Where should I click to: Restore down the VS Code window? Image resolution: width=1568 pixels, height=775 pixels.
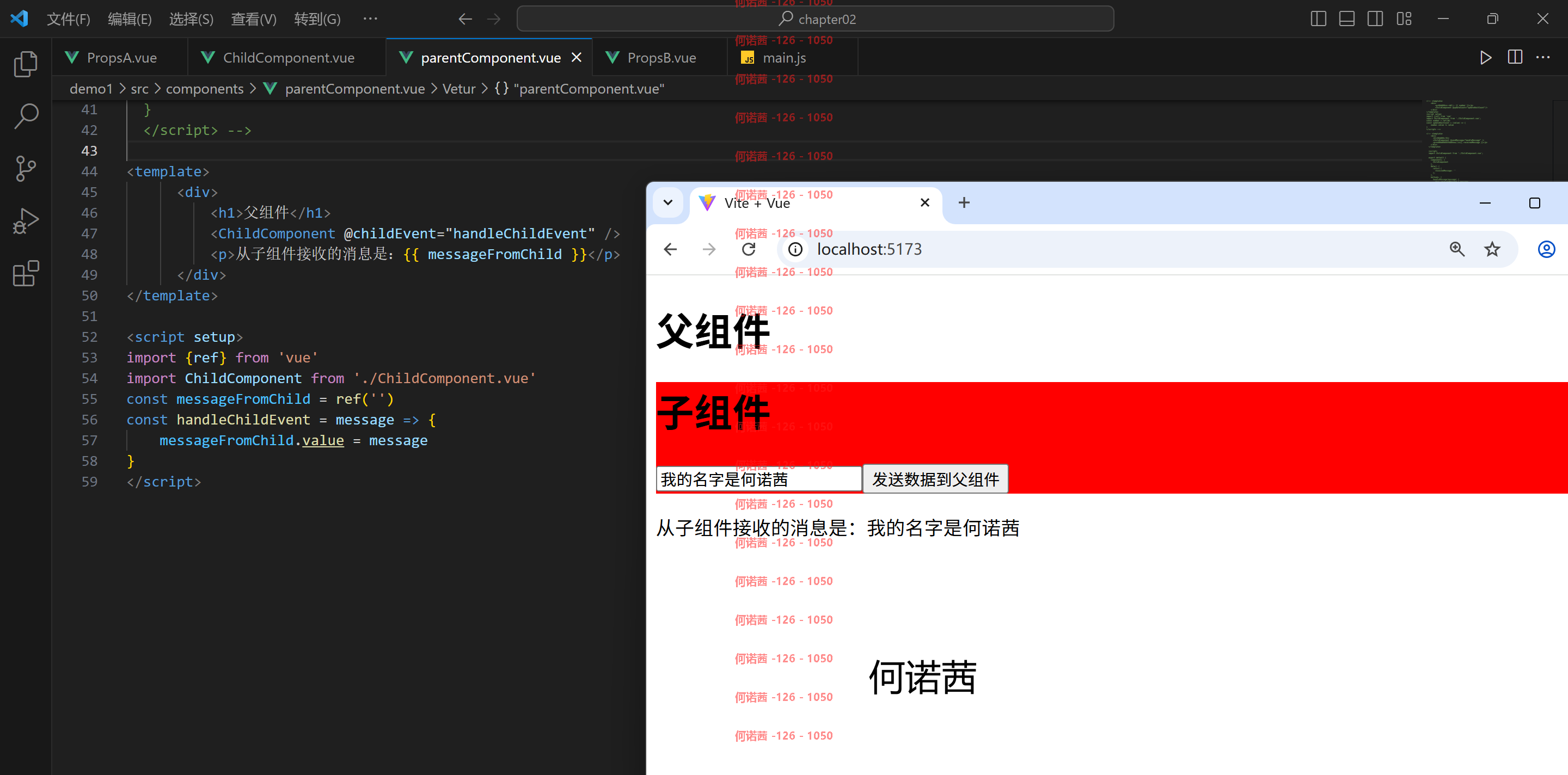(1492, 19)
